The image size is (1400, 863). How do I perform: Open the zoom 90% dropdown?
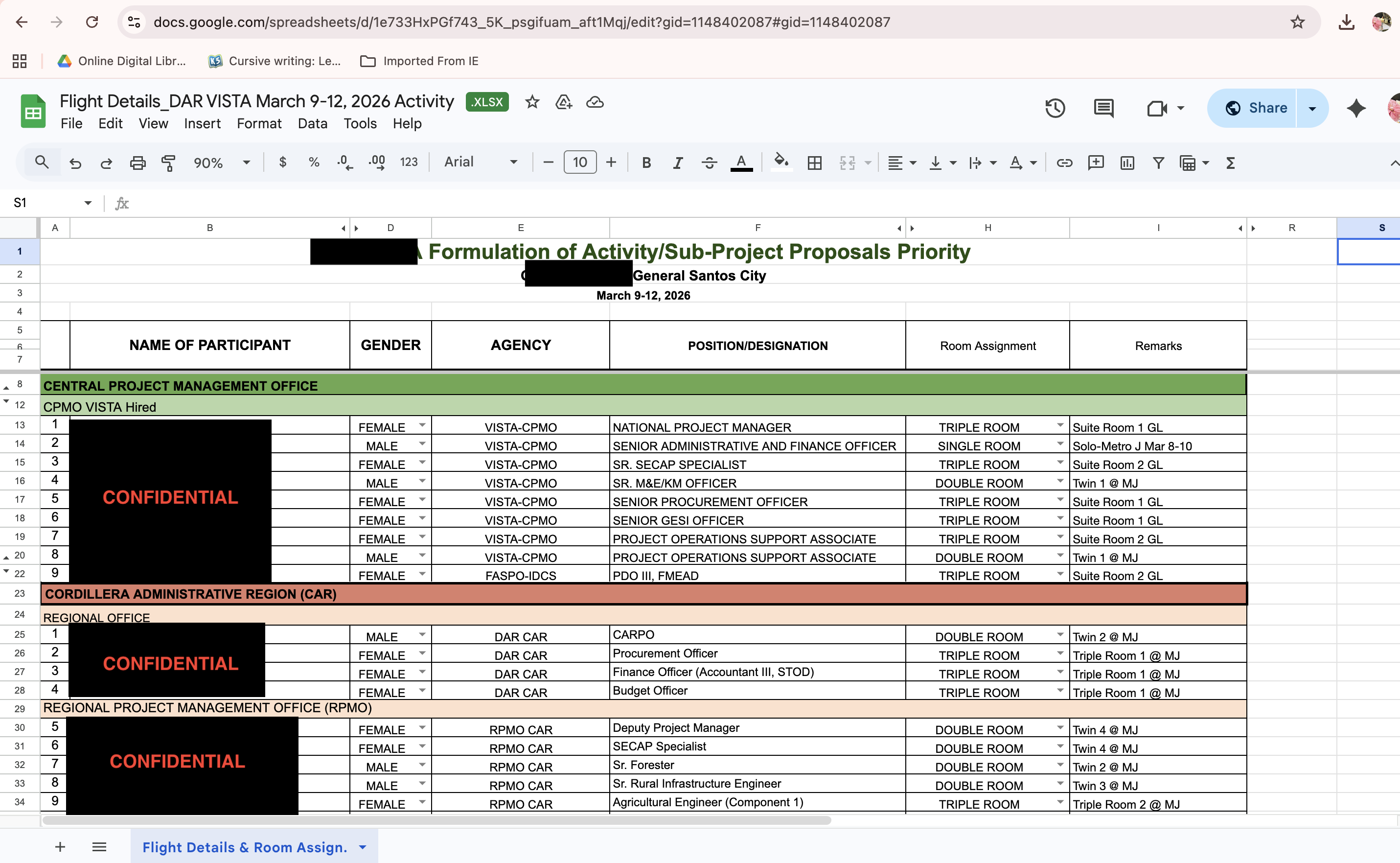[x=221, y=163]
